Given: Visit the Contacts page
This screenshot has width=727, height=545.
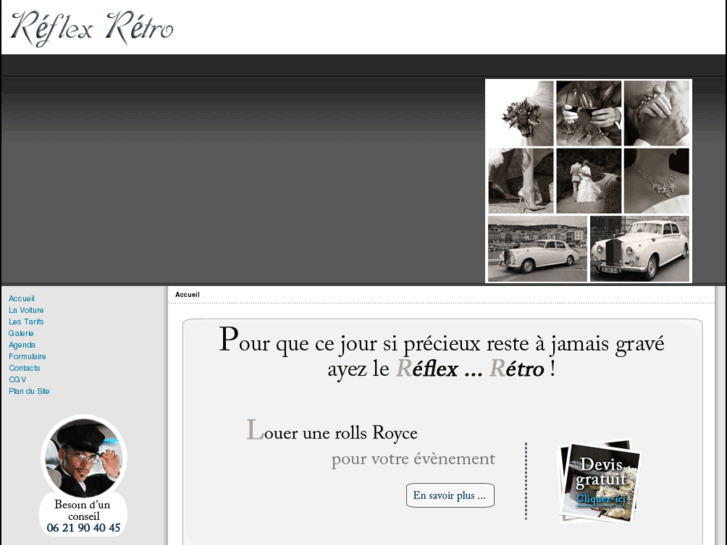Looking at the screenshot, I should click(x=24, y=368).
